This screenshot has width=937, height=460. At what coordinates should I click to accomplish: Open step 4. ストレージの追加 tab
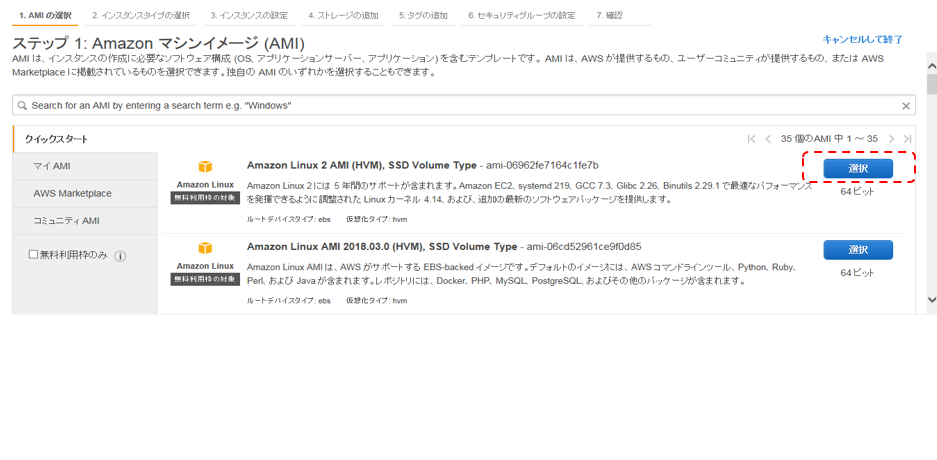tap(343, 16)
